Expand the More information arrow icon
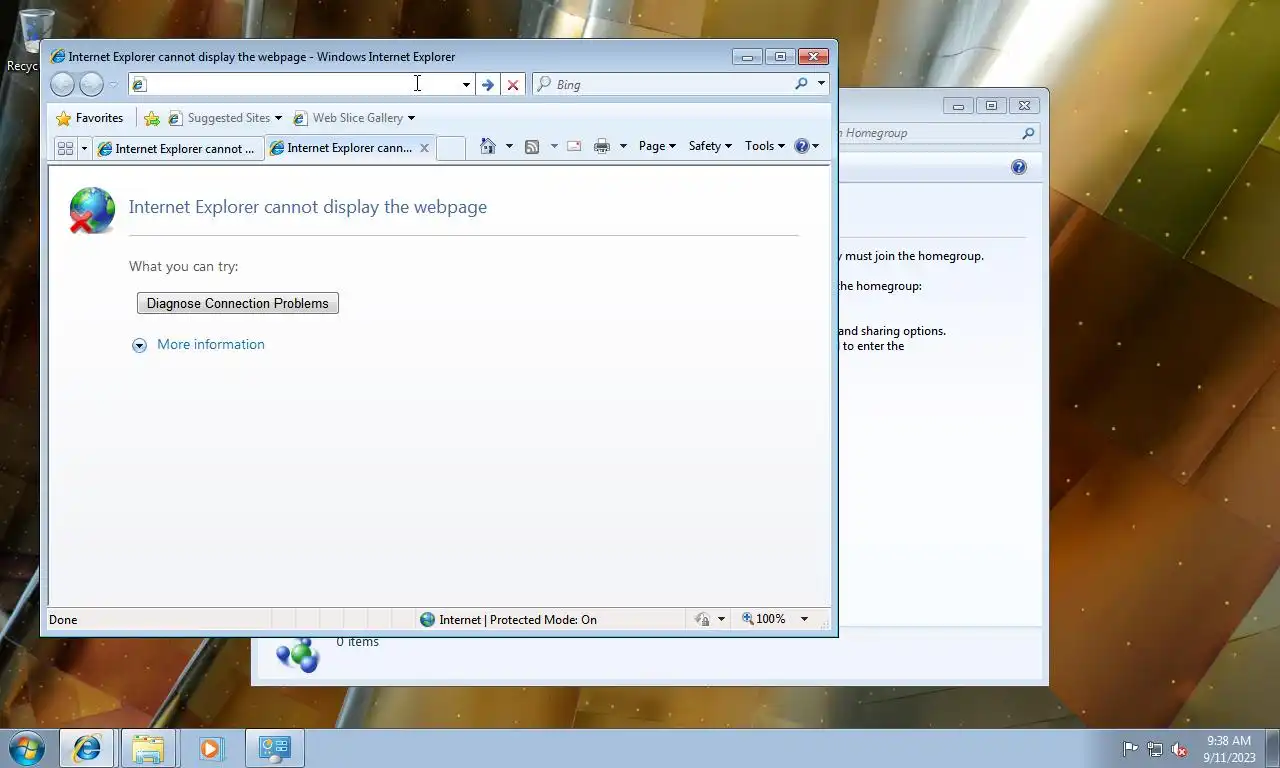 coord(139,345)
